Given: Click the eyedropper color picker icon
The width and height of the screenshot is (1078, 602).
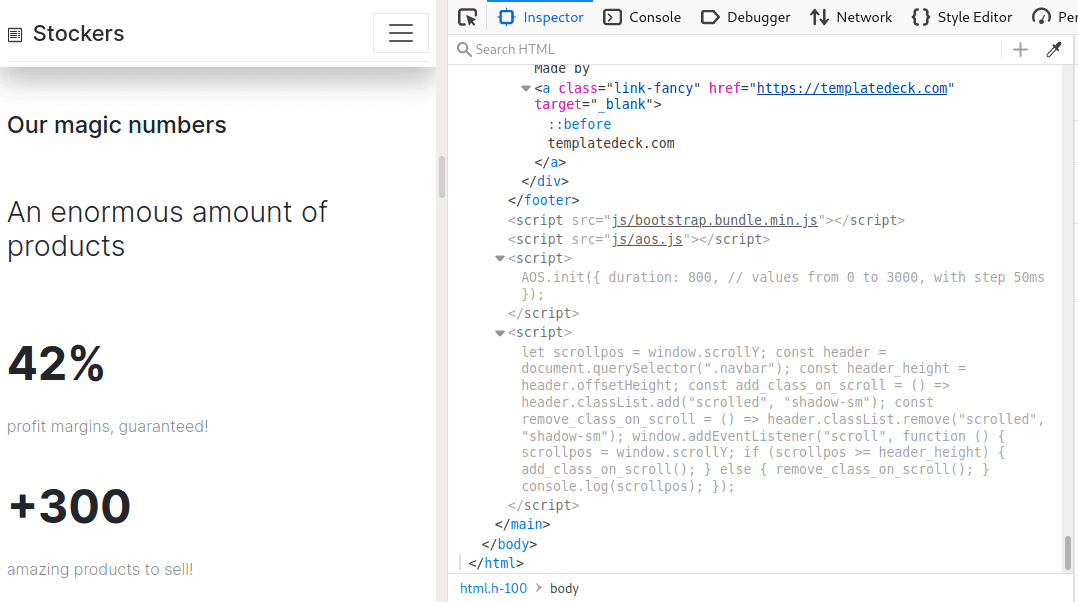Looking at the screenshot, I should click(x=1053, y=49).
